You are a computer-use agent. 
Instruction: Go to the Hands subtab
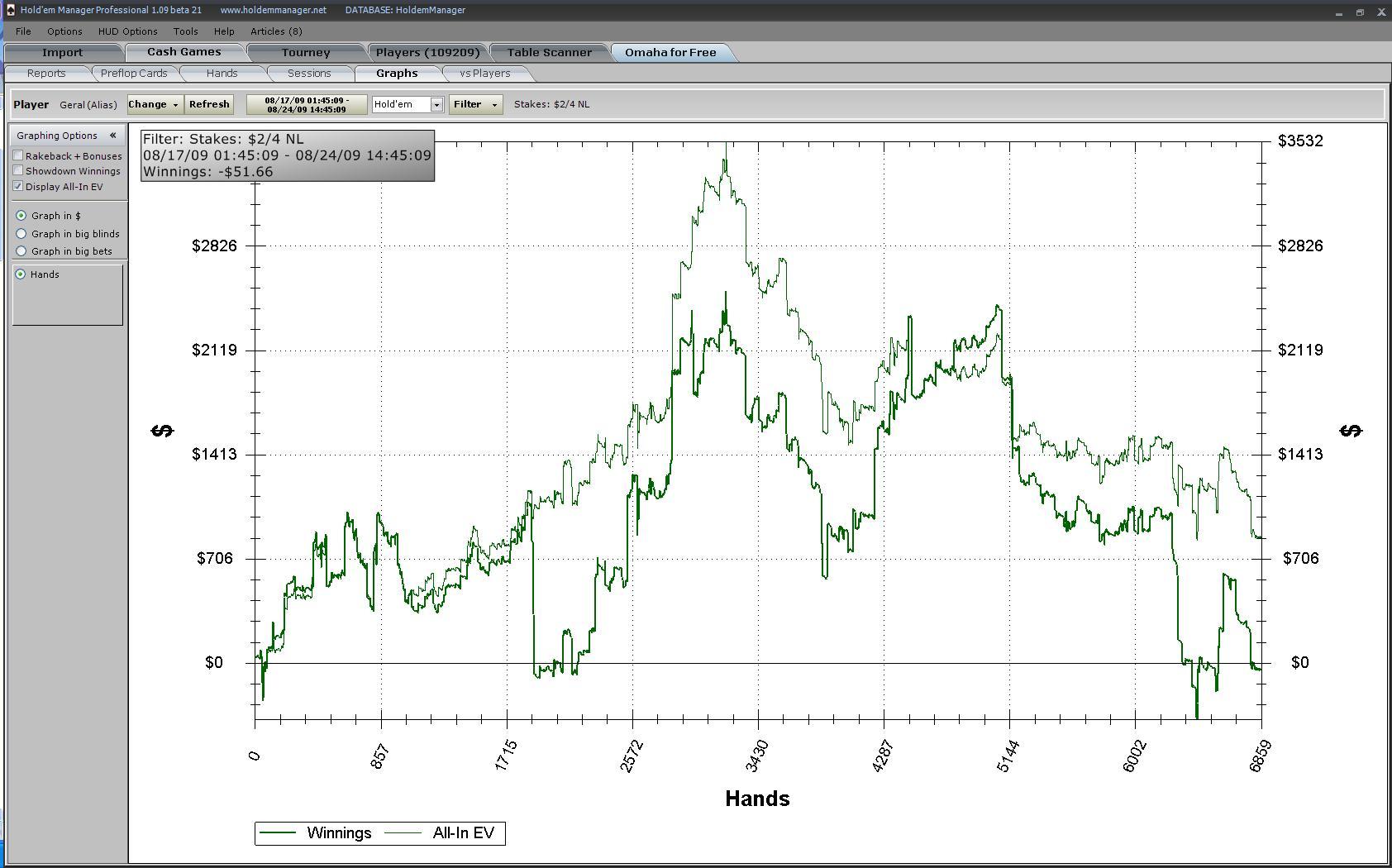pyautogui.click(x=222, y=74)
